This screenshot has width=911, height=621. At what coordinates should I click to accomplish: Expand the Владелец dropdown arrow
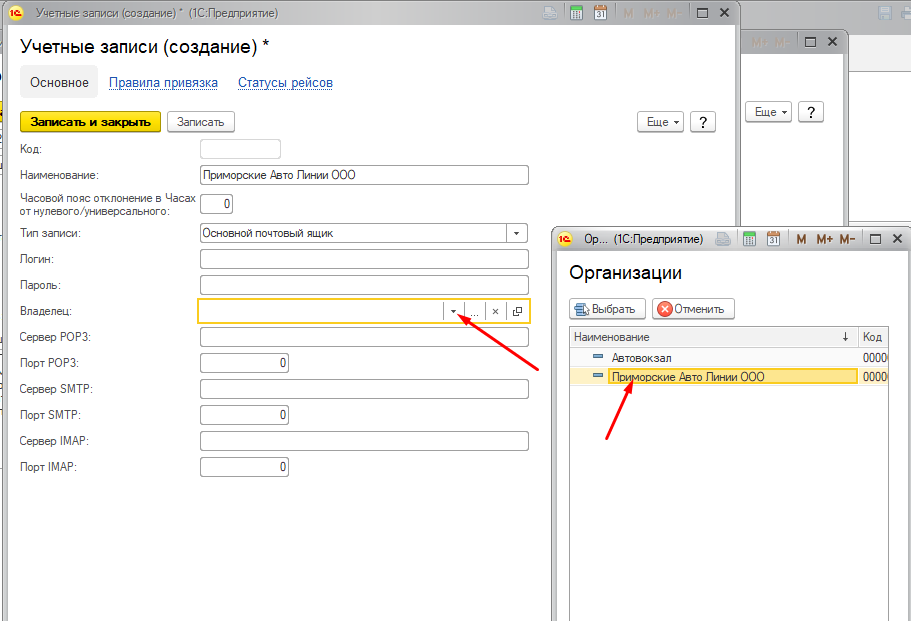453,312
